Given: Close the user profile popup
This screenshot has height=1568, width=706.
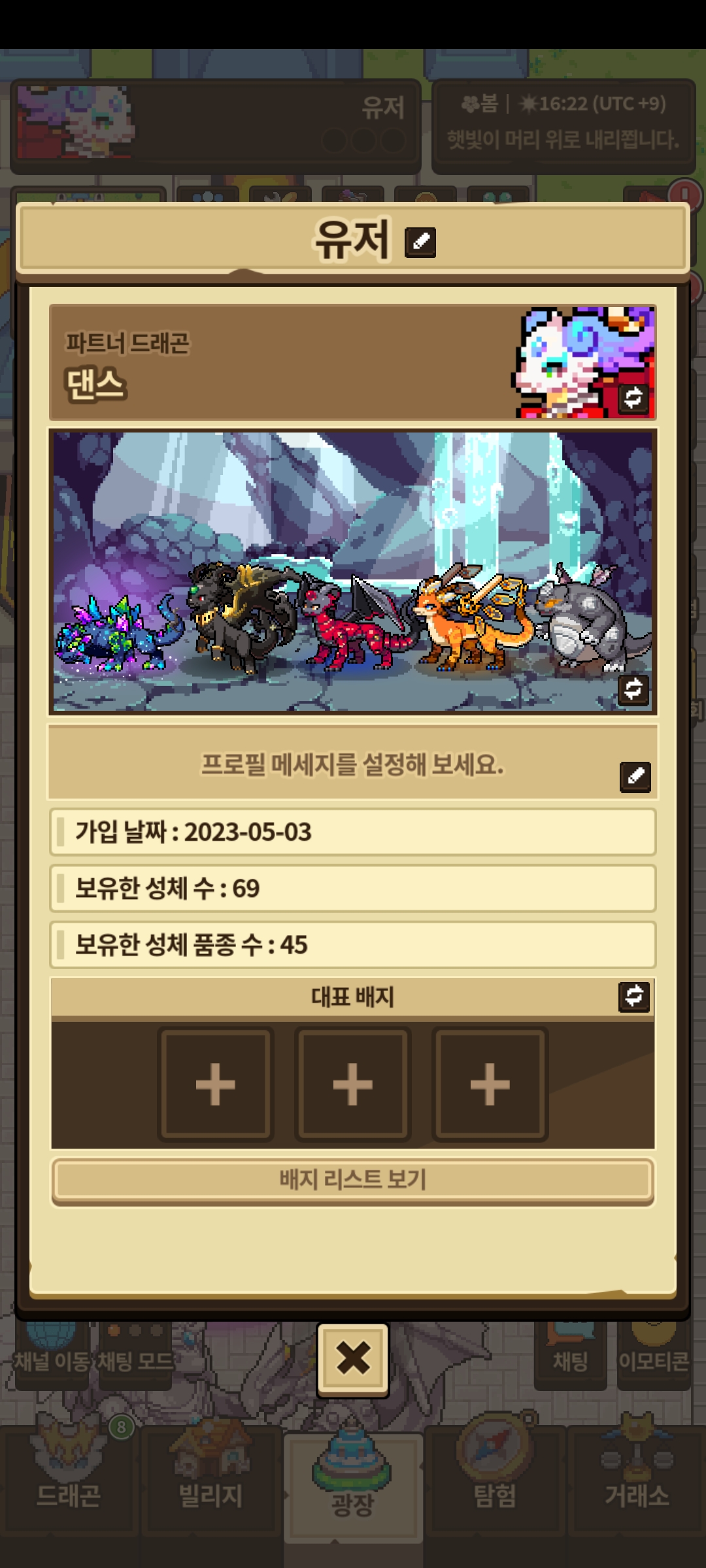Looking at the screenshot, I should click(x=353, y=1360).
